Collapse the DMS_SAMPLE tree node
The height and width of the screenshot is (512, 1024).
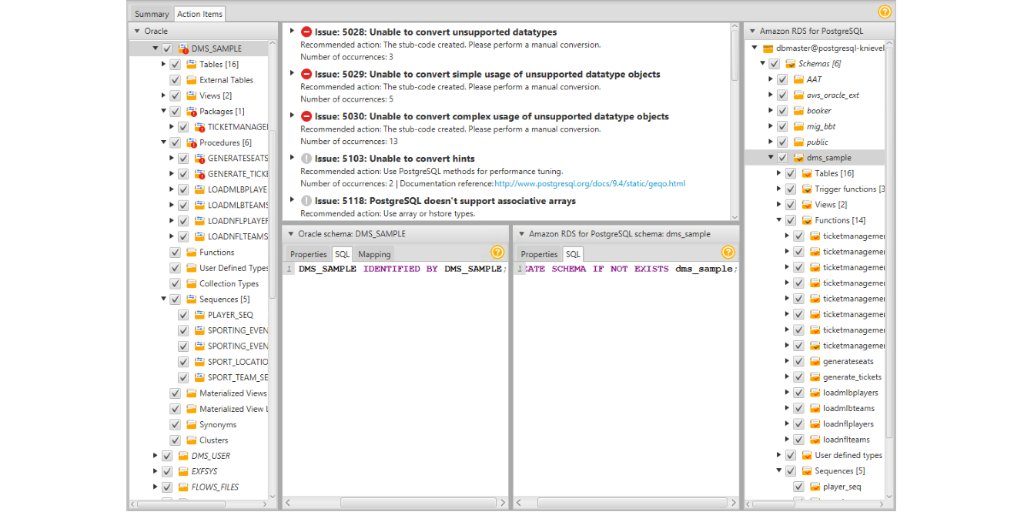pyautogui.click(x=155, y=48)
